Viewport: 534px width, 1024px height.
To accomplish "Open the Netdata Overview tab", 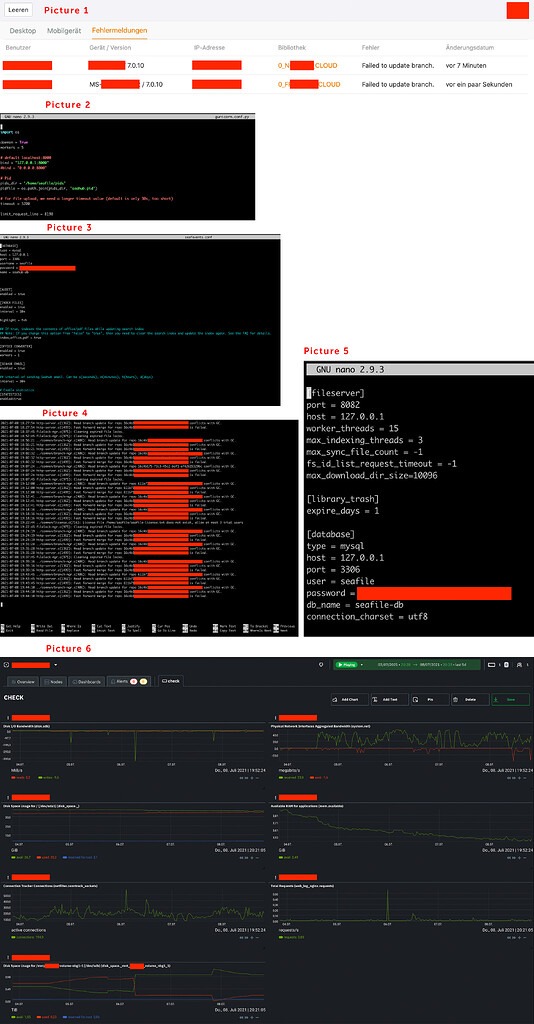I will (22, 681).
